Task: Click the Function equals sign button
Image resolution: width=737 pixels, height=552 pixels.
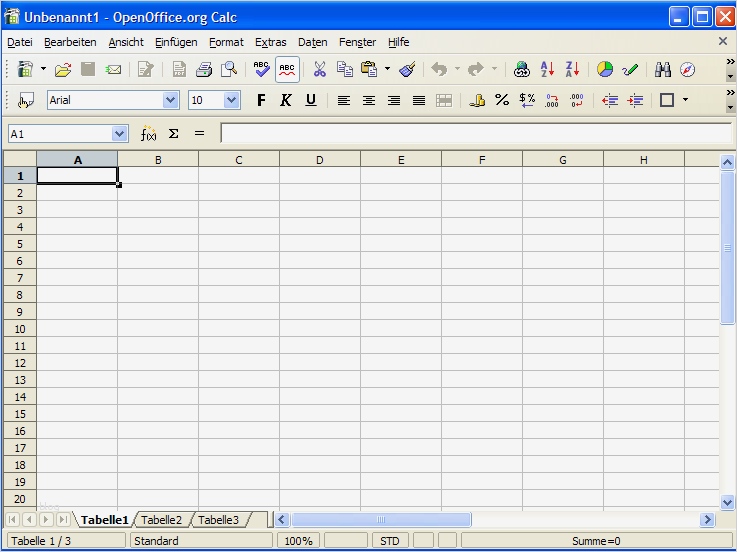Action: coord(199,134)
